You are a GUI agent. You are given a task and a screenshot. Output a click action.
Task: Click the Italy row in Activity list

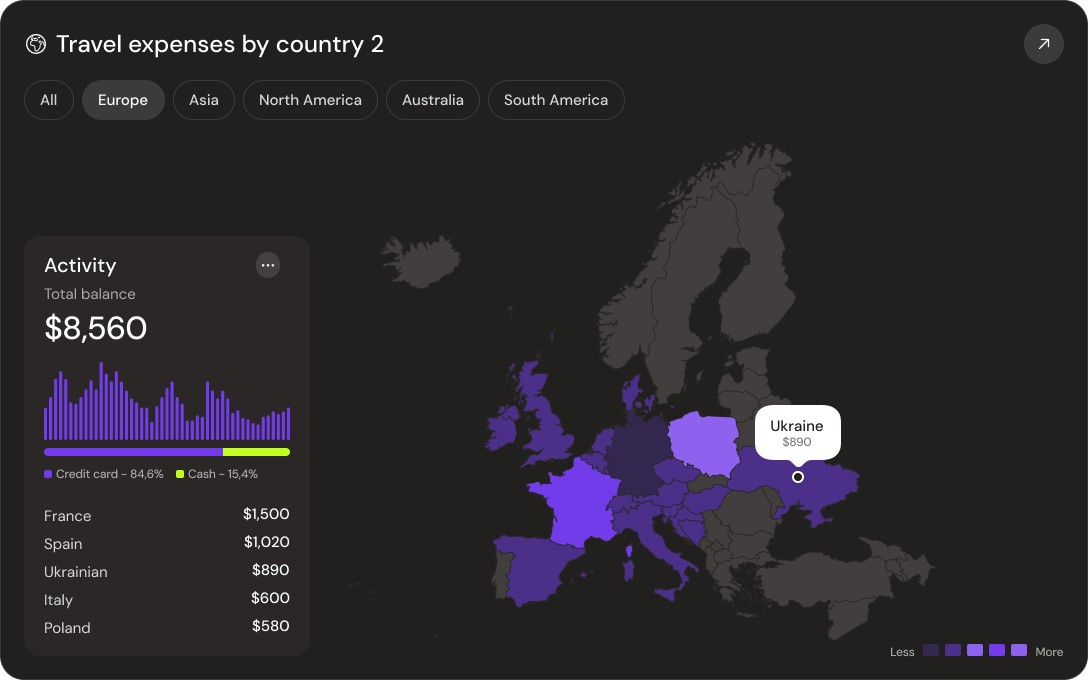point(167,599)
